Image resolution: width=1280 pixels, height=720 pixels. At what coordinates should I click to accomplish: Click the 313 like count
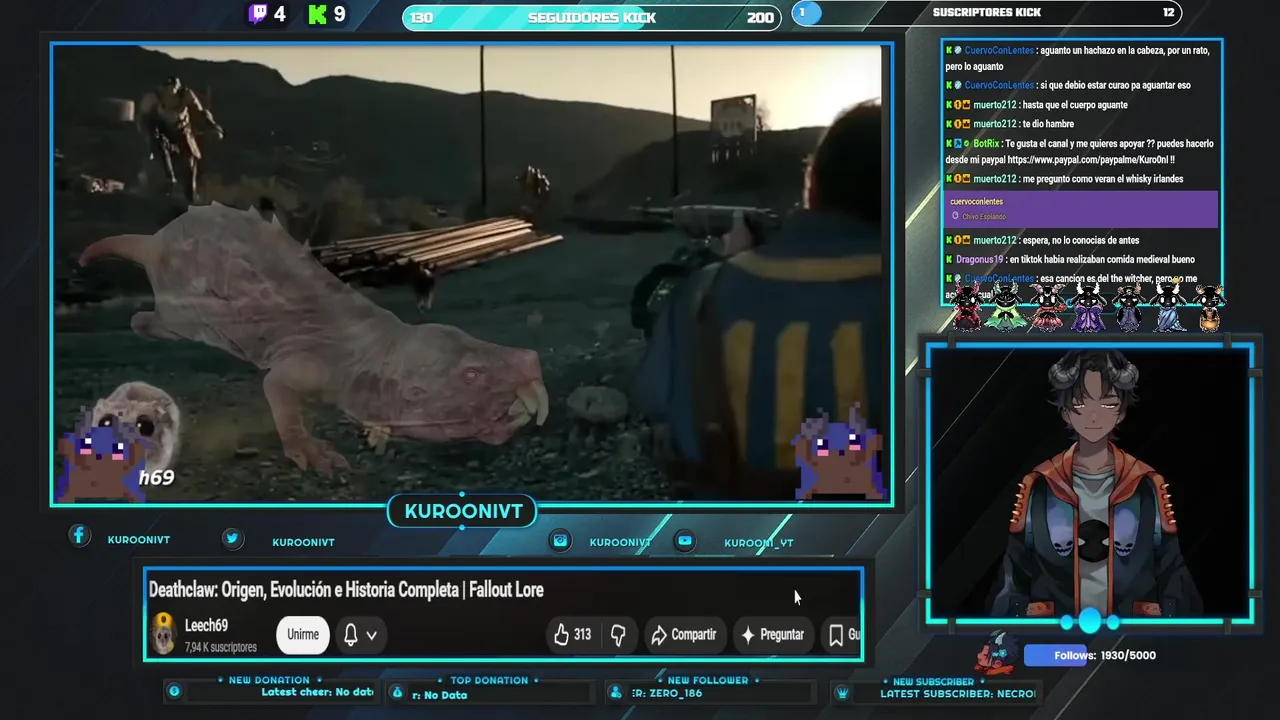[x=582, y=634]
